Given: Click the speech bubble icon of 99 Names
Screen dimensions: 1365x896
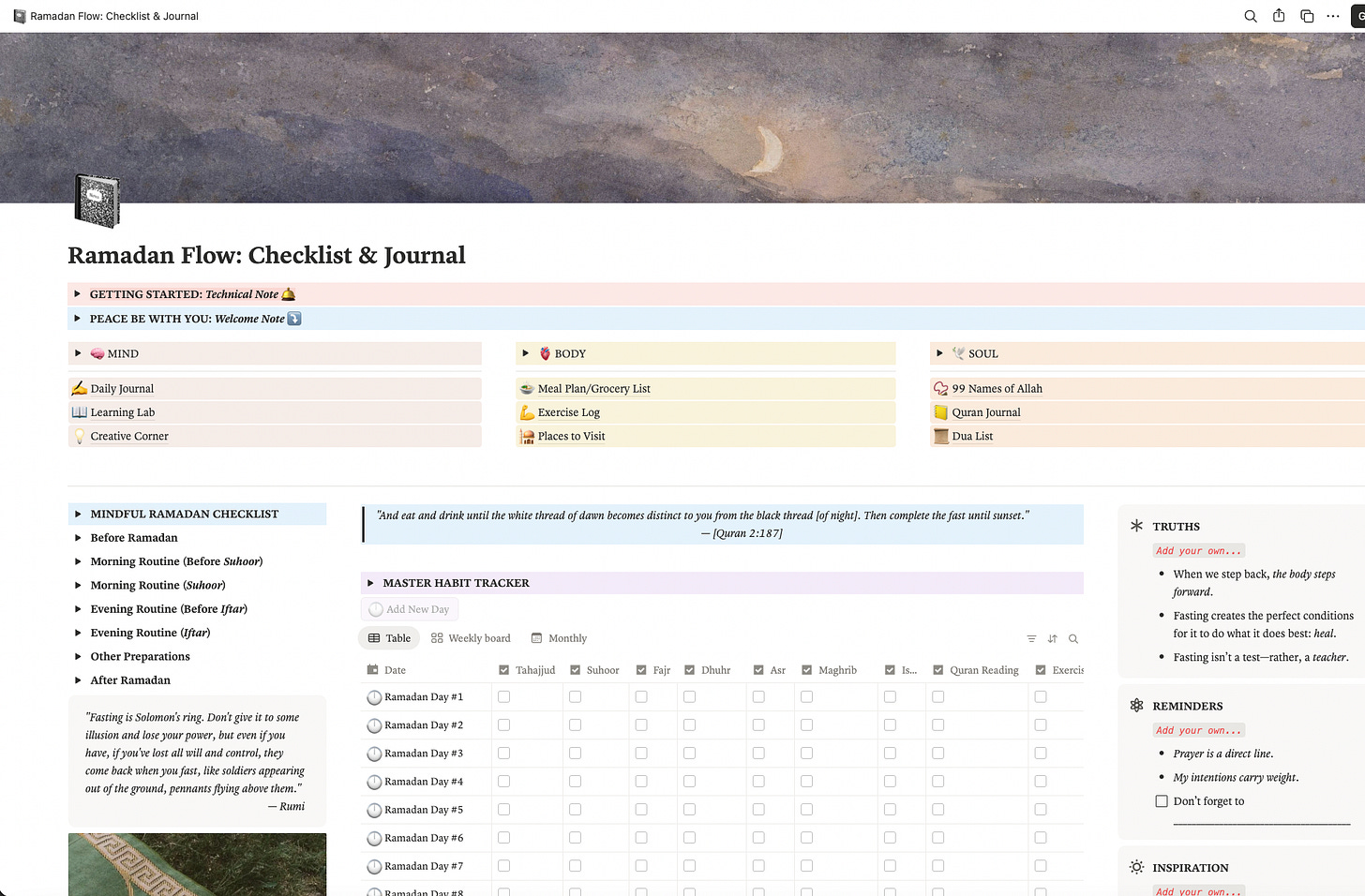Looking at the screenshot, I should [941, 388].
